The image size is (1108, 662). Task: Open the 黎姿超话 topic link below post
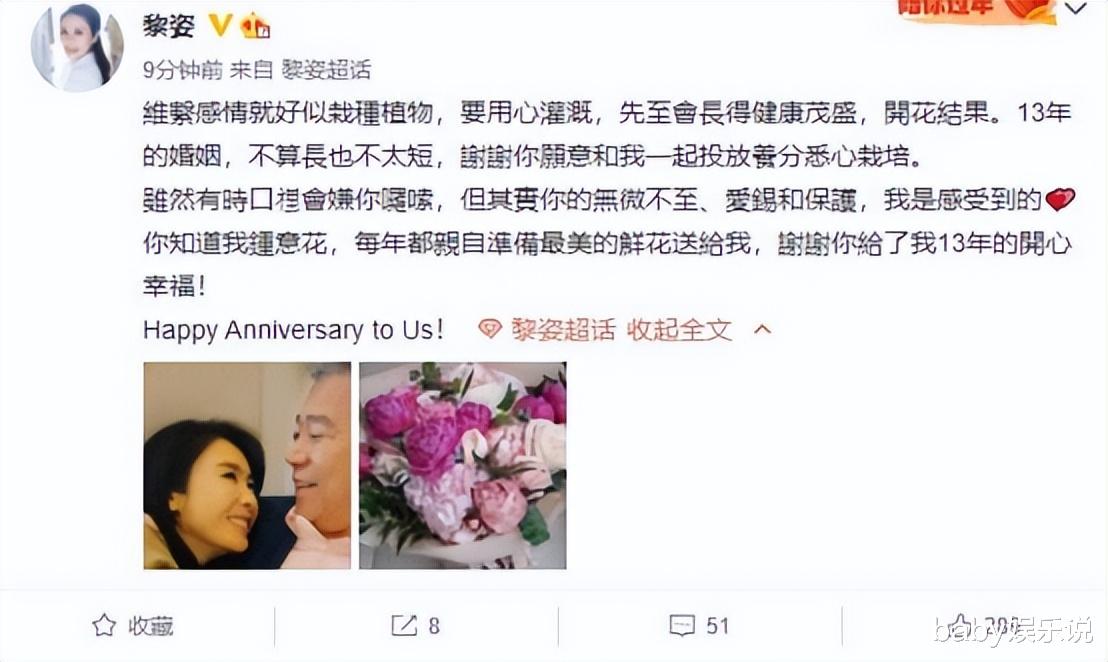point(562,330)
